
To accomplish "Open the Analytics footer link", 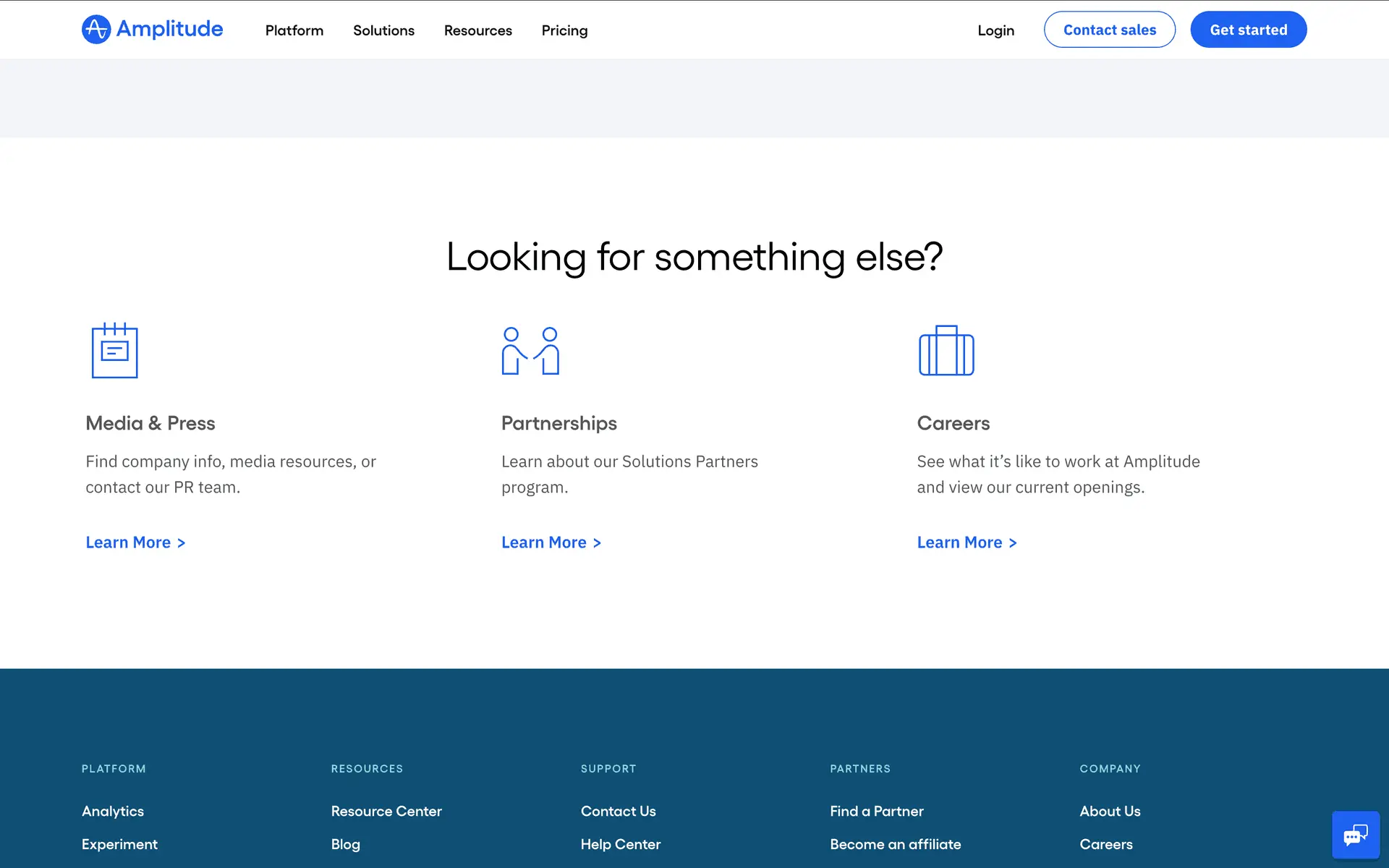I will 113,811.
